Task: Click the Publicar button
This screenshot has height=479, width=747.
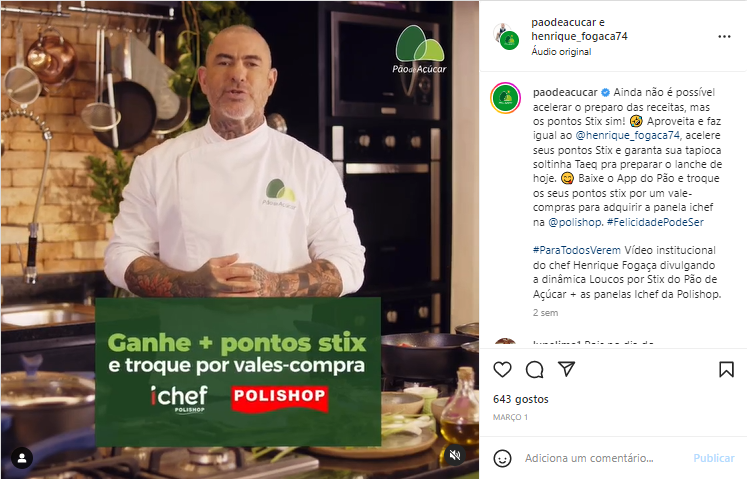Action: [714, 458]
